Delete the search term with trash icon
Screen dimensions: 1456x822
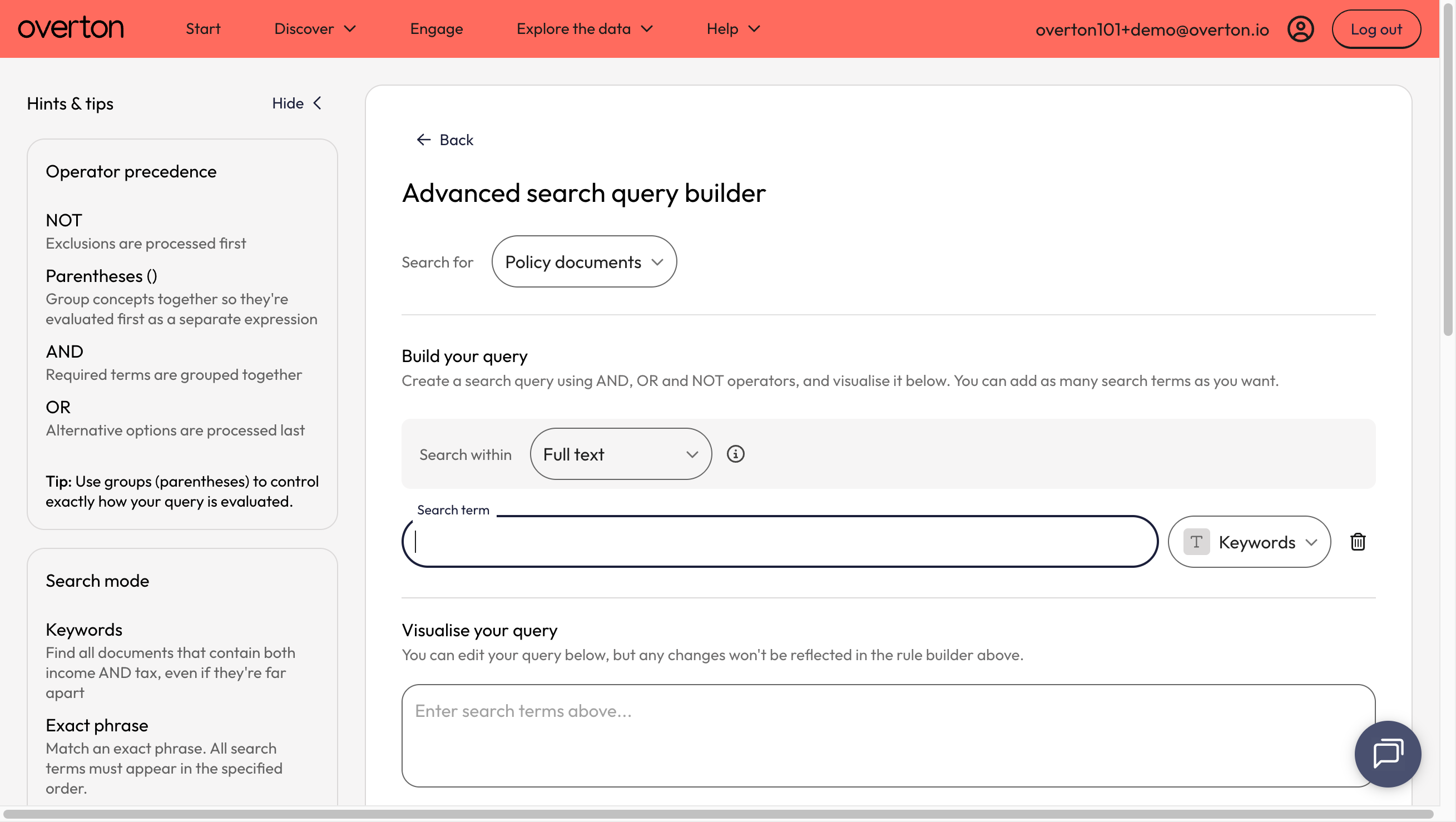[1358, 542]
